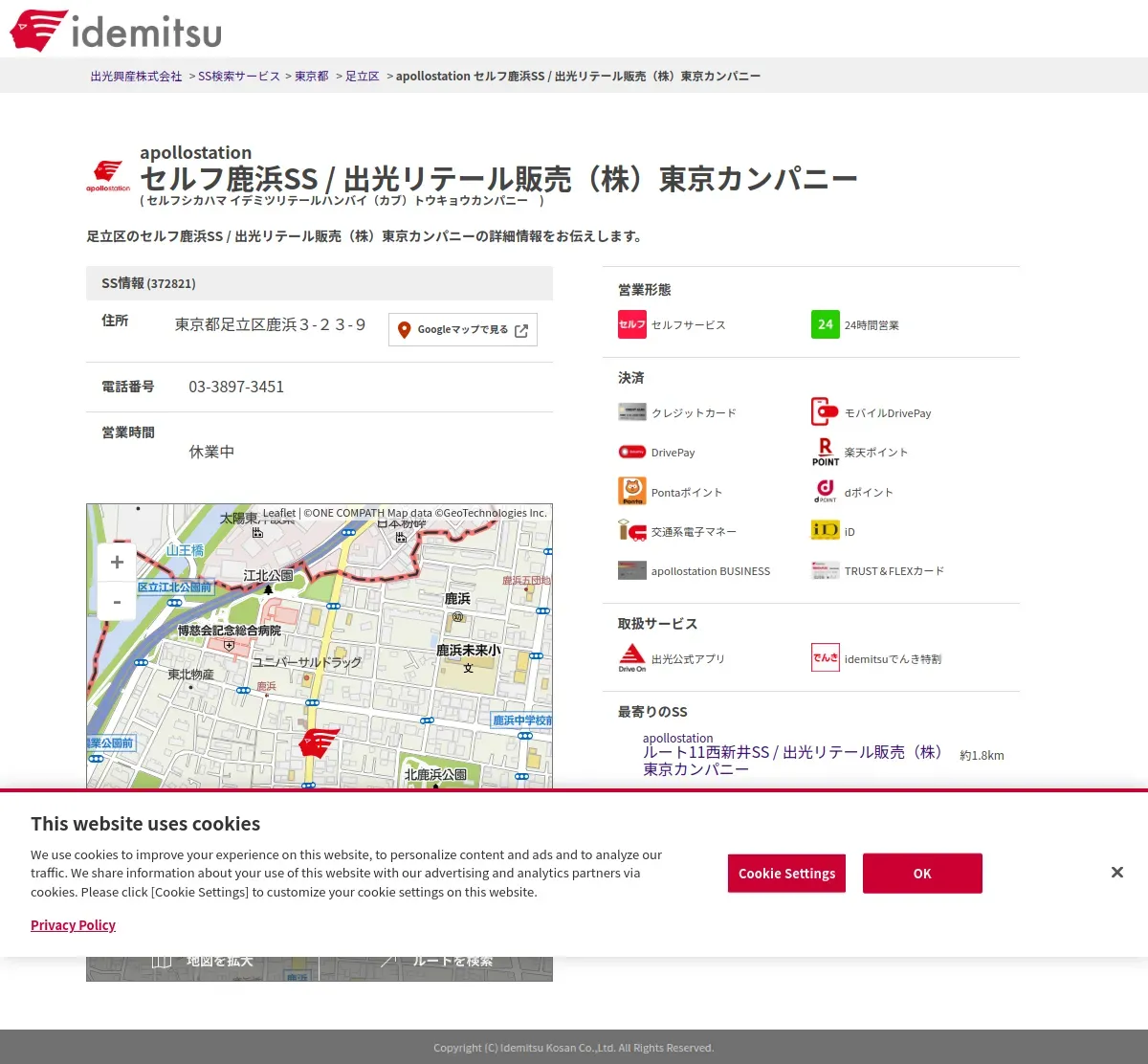This screenshot has height=1064, width=1148.
Task: Click the 約1.8km distance text
Action: click(x=982, y=756)
